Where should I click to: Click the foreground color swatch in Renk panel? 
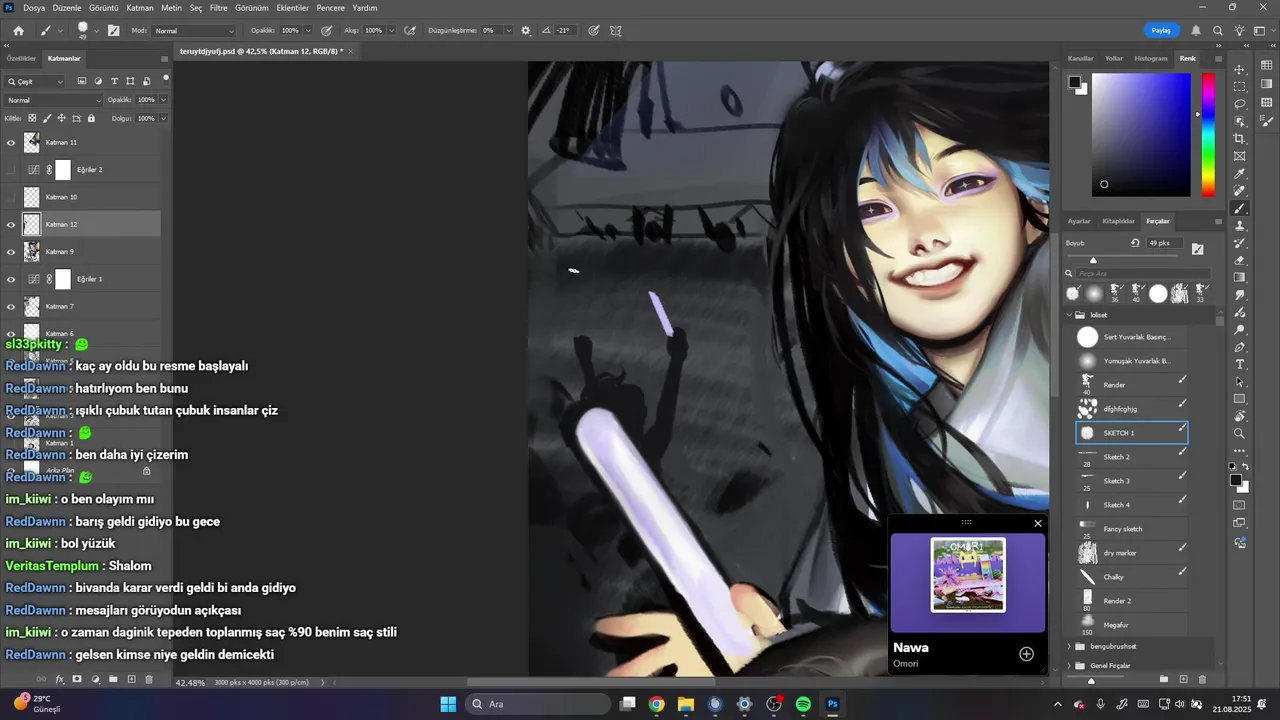point(1074,82)
